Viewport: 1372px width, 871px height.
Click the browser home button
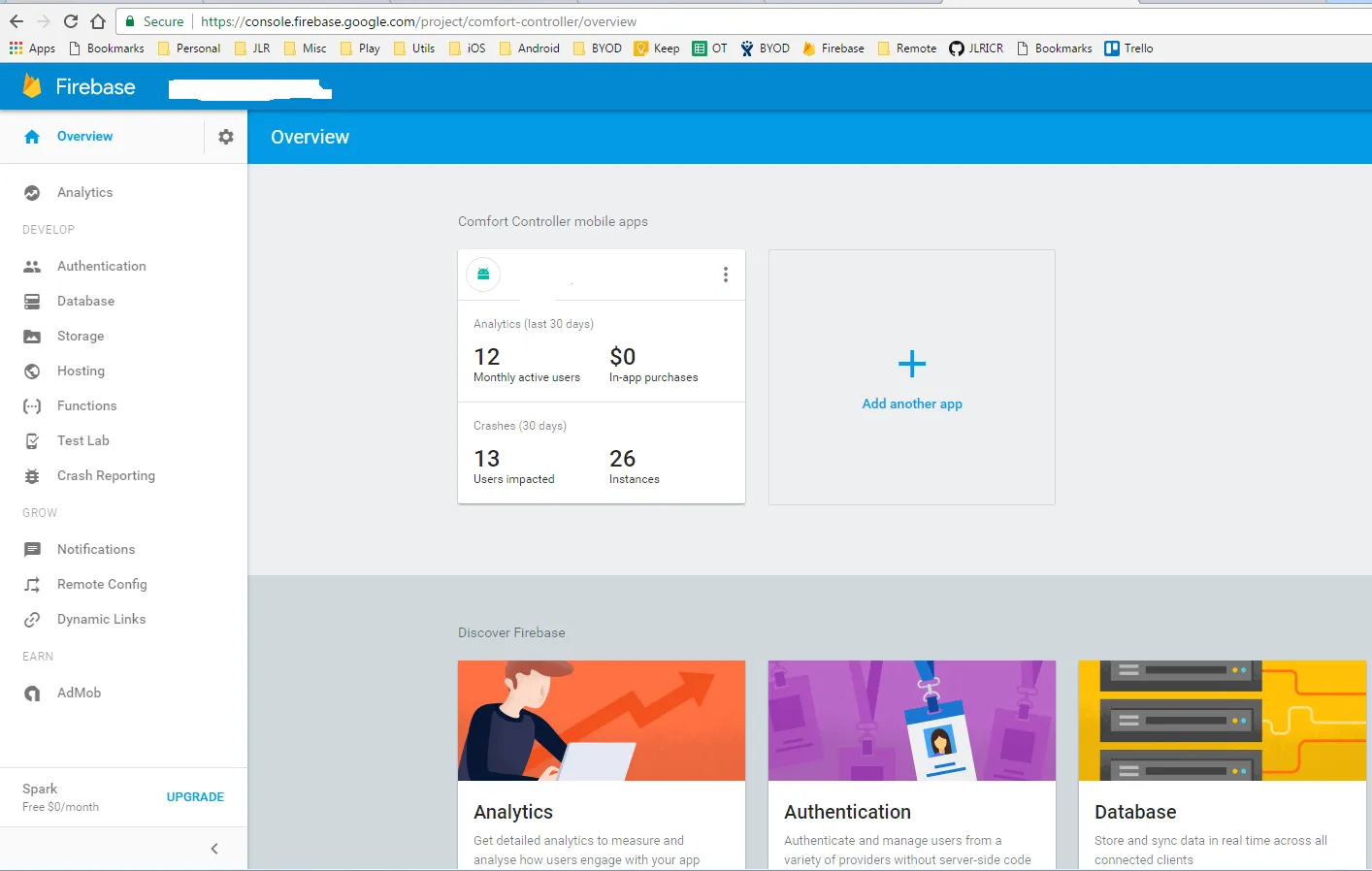click(98, 21)
